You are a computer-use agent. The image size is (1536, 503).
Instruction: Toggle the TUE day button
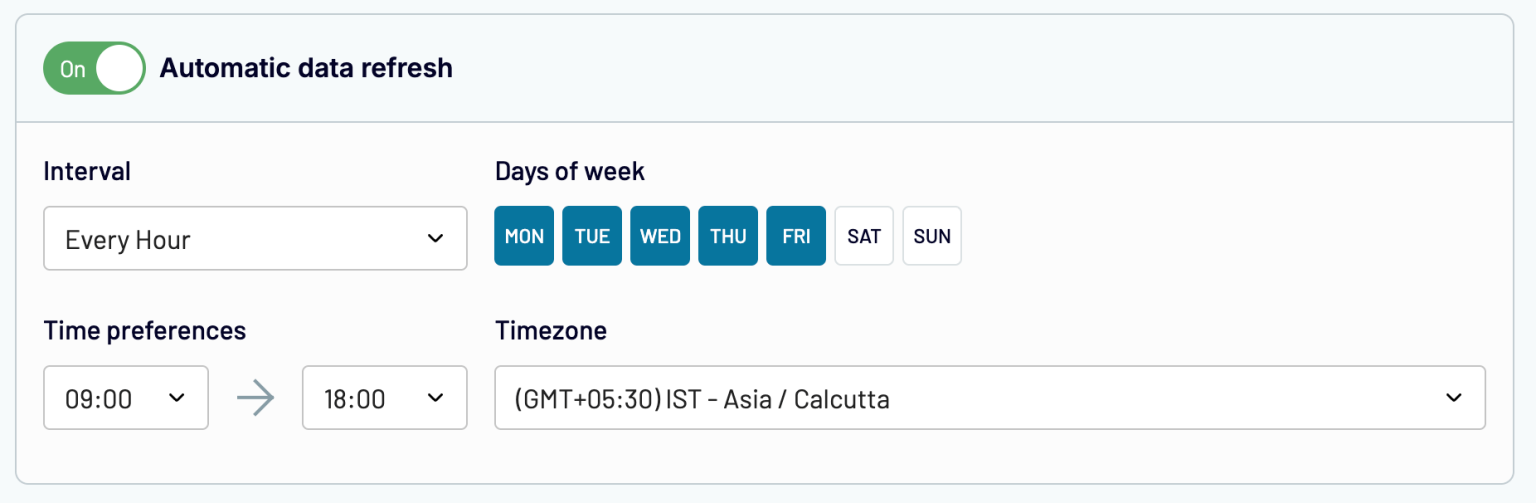[x=592, y=236]
